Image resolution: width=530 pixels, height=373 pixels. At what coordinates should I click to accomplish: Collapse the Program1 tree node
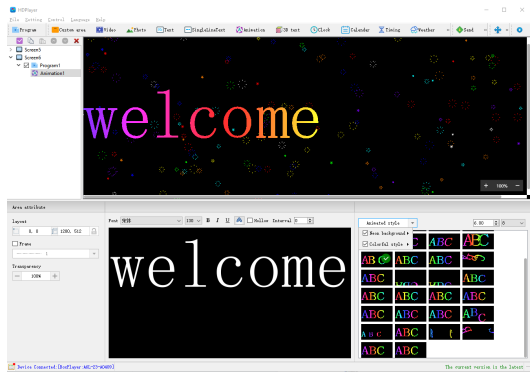19,65
